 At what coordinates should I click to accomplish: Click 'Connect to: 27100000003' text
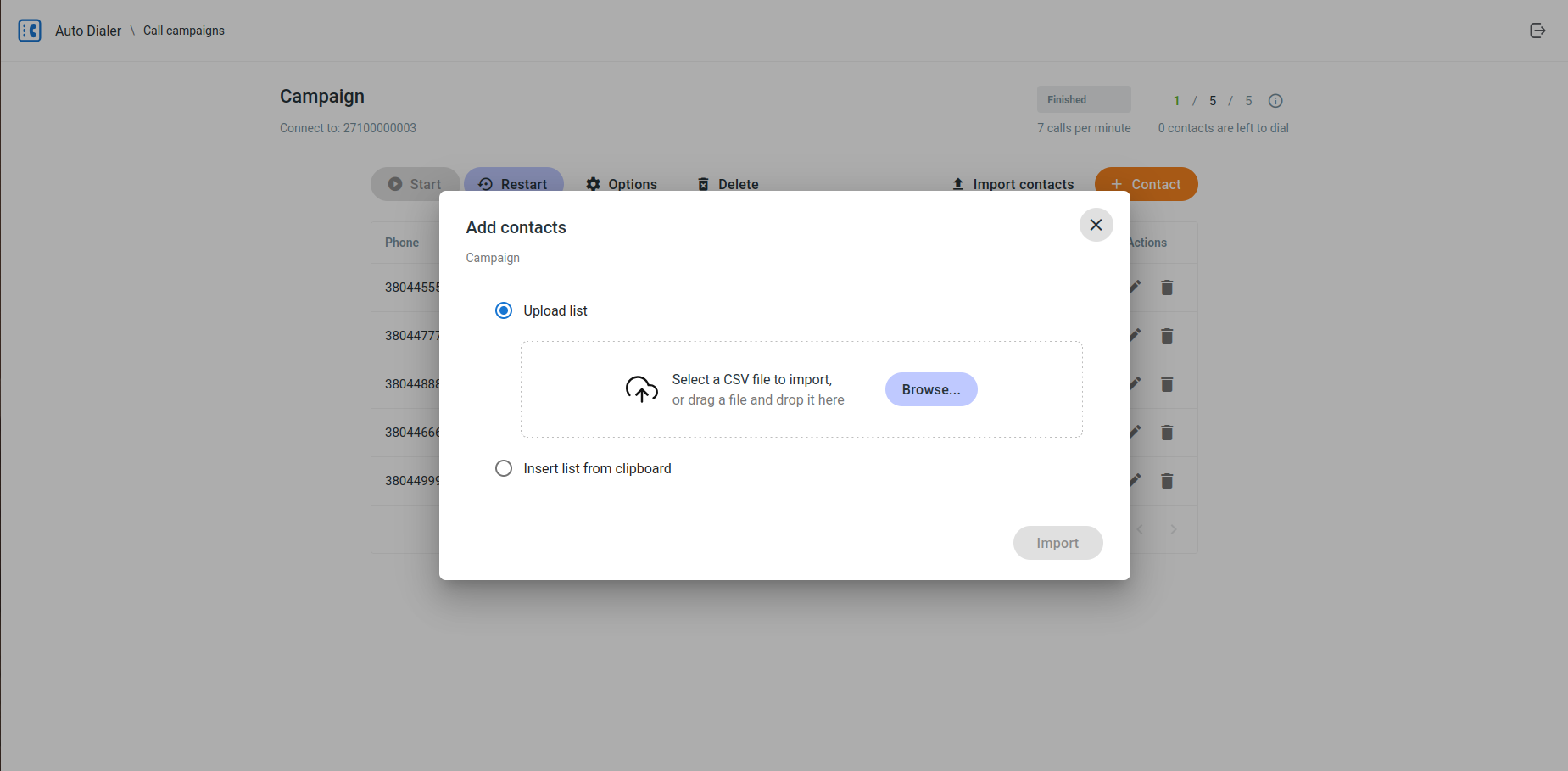click(x=348, y=128)
